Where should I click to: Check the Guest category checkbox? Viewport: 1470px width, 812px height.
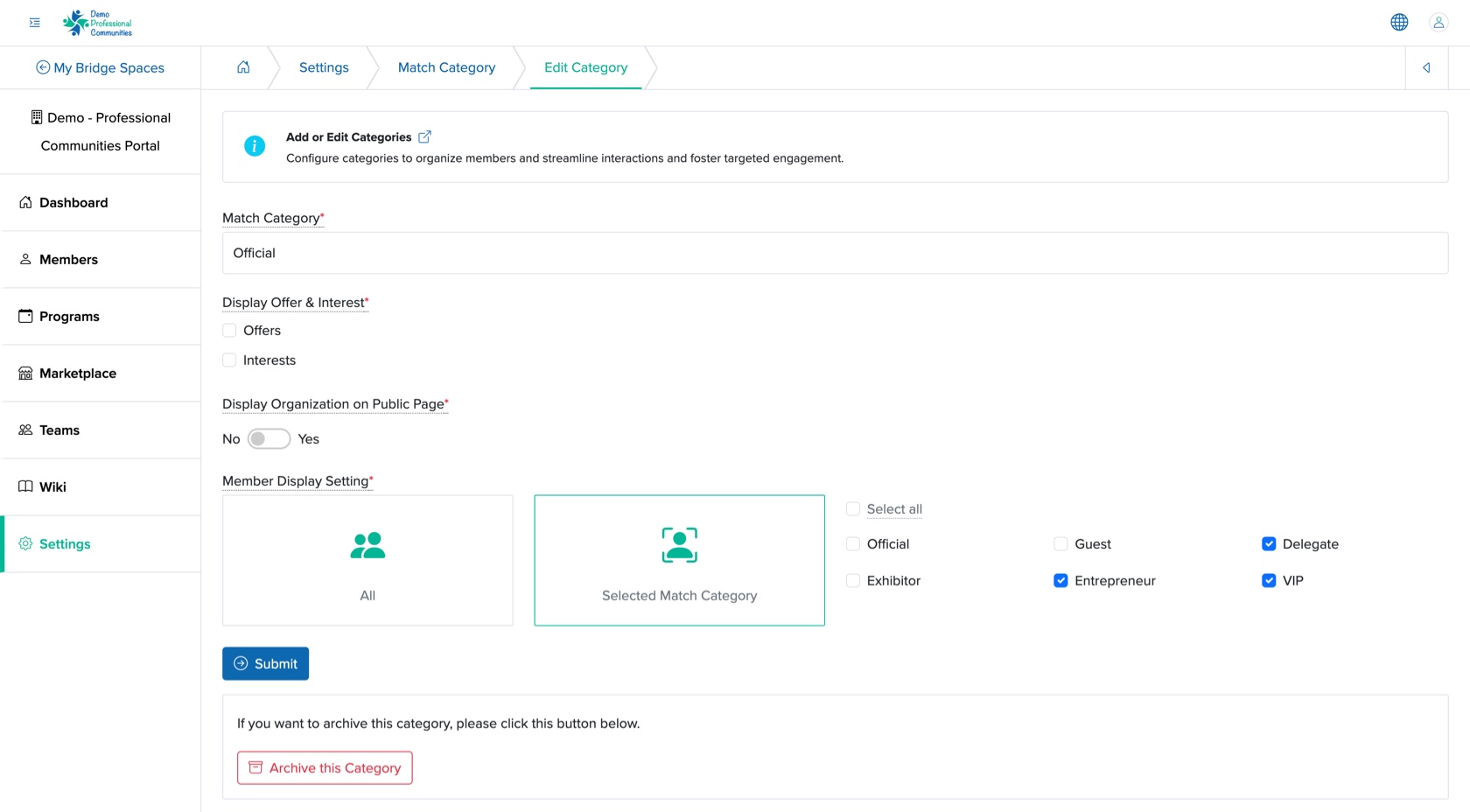point(1060,543)
